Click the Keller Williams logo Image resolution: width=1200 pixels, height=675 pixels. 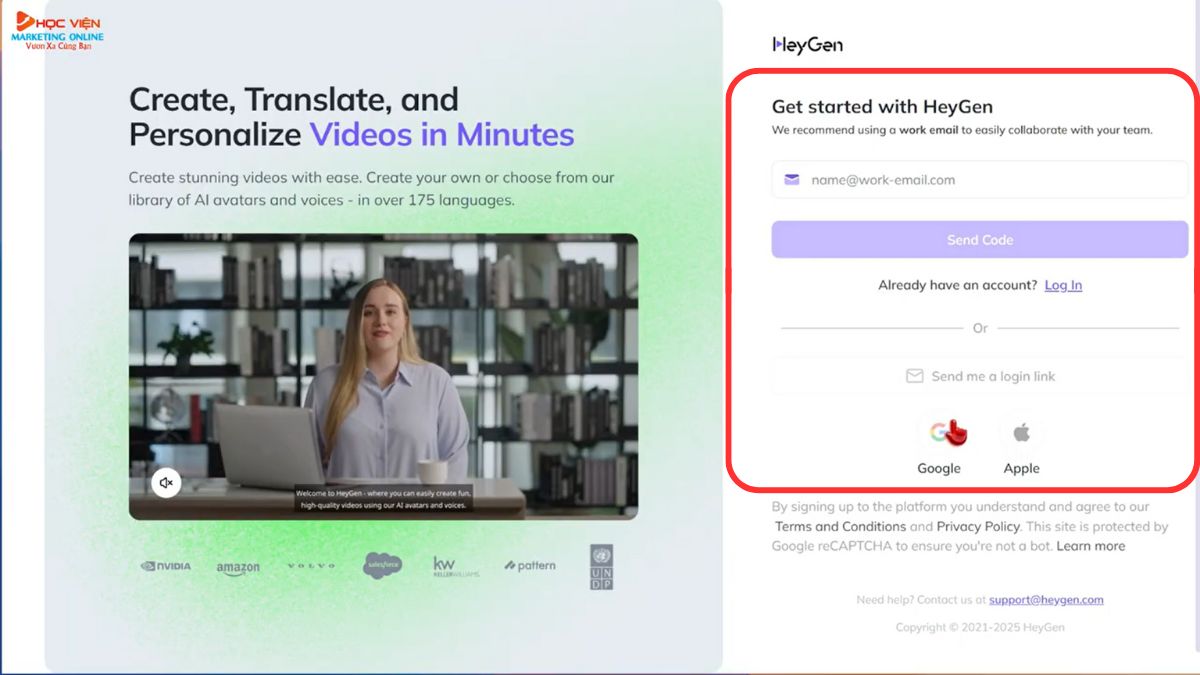[x=456, y=566]
